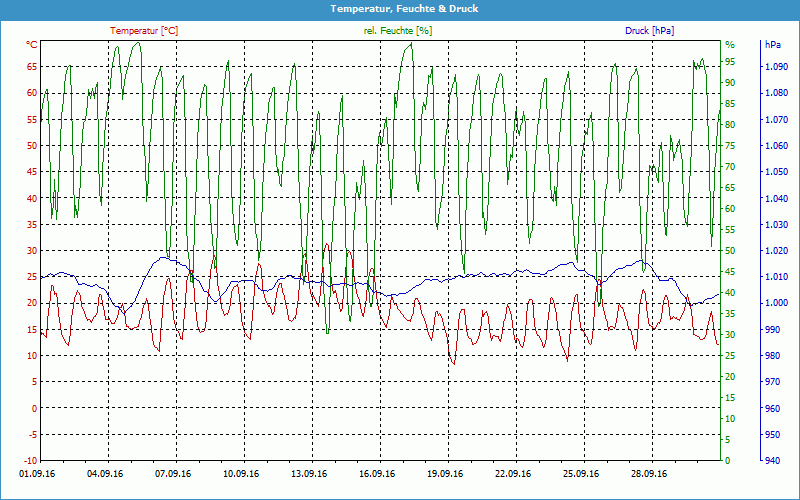
Task: Click the pressure axis value "1.060"
Action: 777,145
